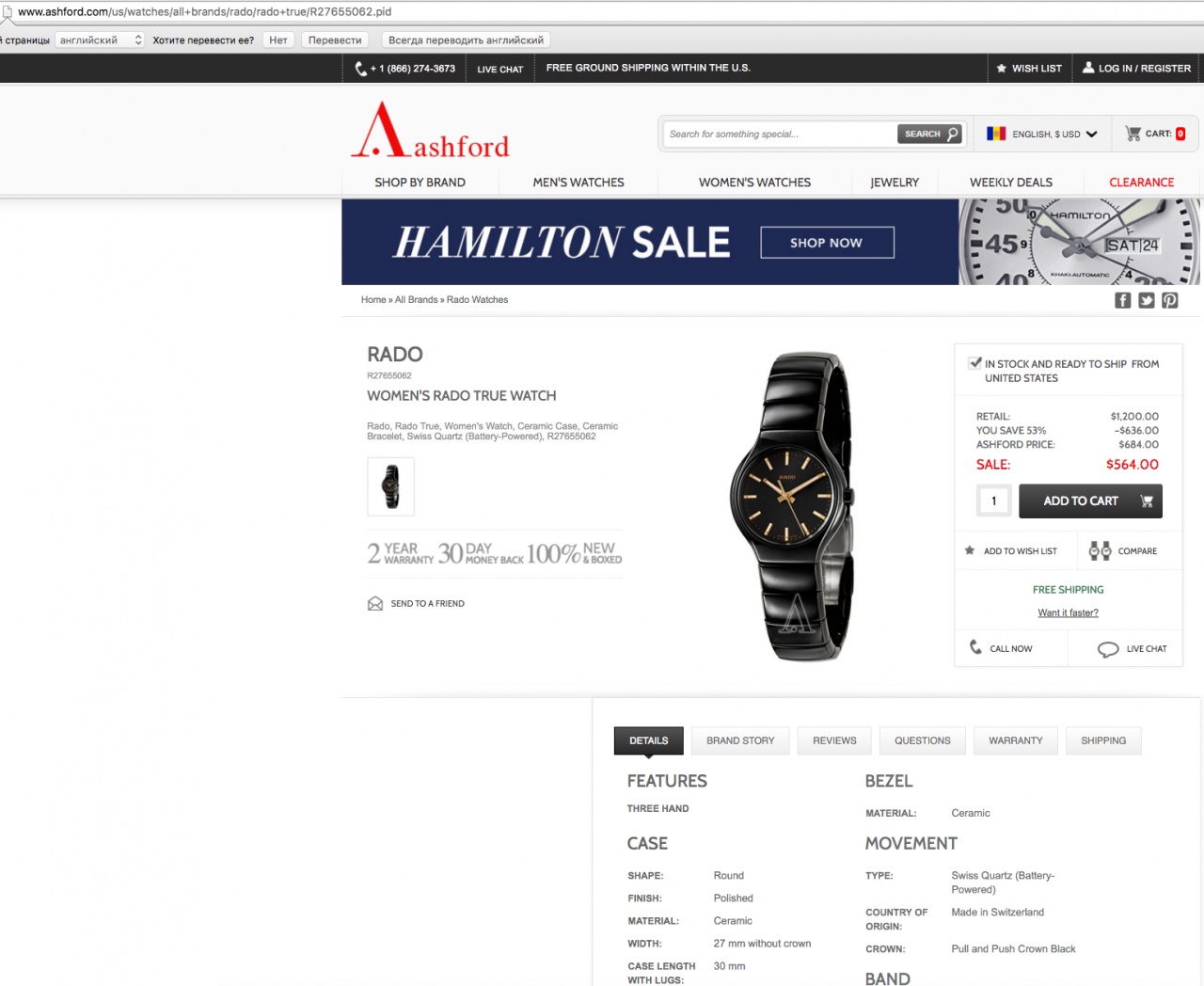Viewport: 1204px width, 986px height.
Task: Click the Wish List star in top bar
Action: click(1002, 69)
